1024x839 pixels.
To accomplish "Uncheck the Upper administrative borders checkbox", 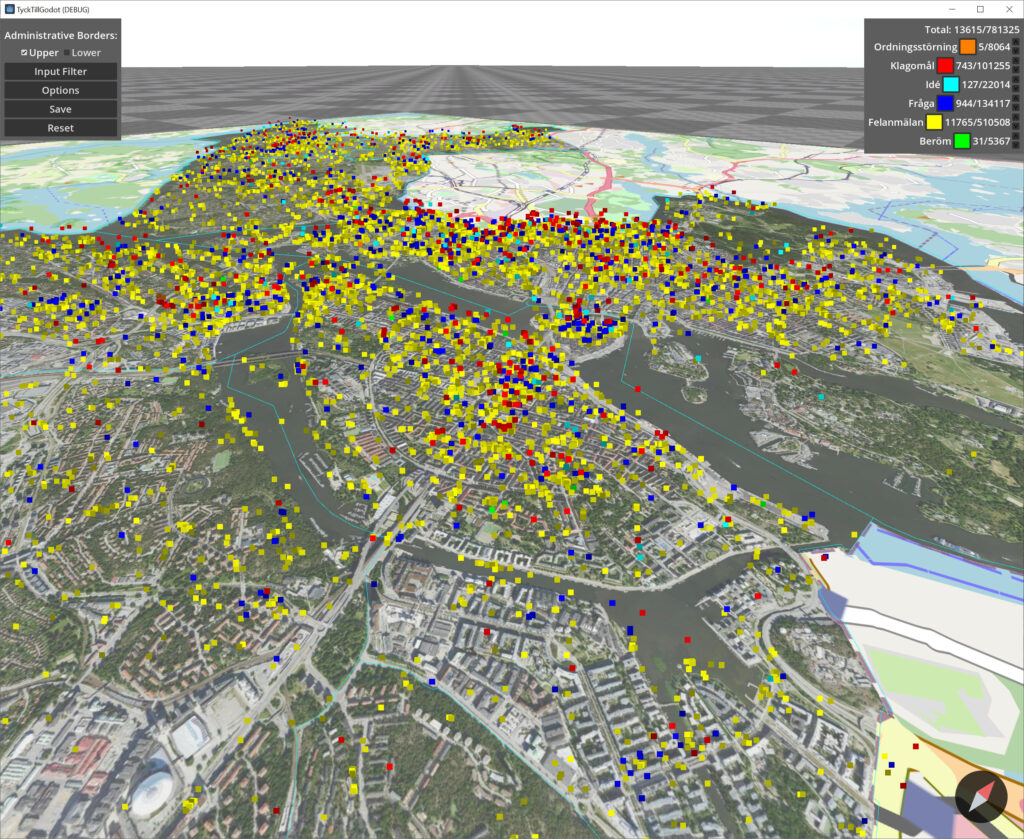I will tap(24, 52).
